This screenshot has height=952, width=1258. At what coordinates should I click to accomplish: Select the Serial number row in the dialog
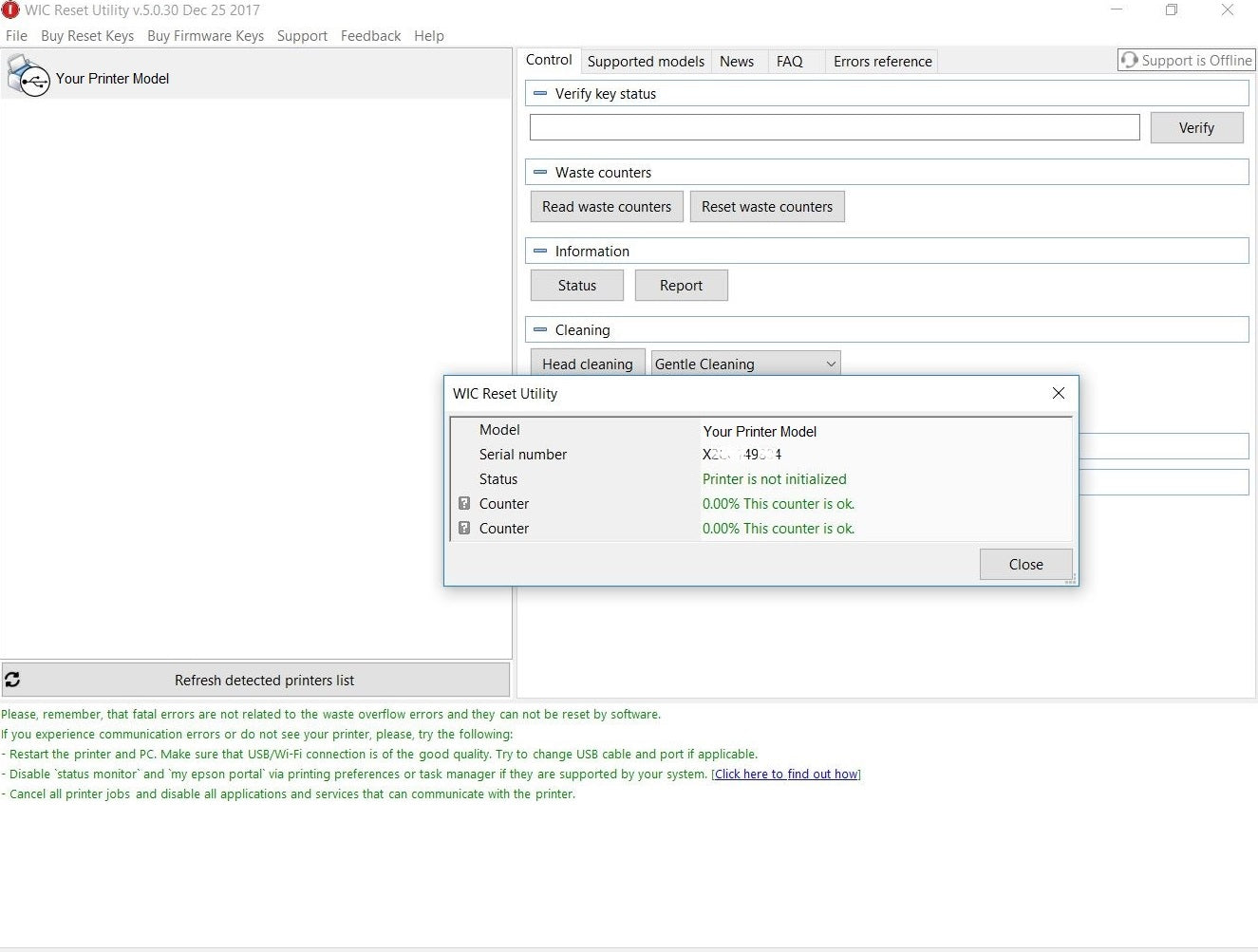[x=761, y=455]
